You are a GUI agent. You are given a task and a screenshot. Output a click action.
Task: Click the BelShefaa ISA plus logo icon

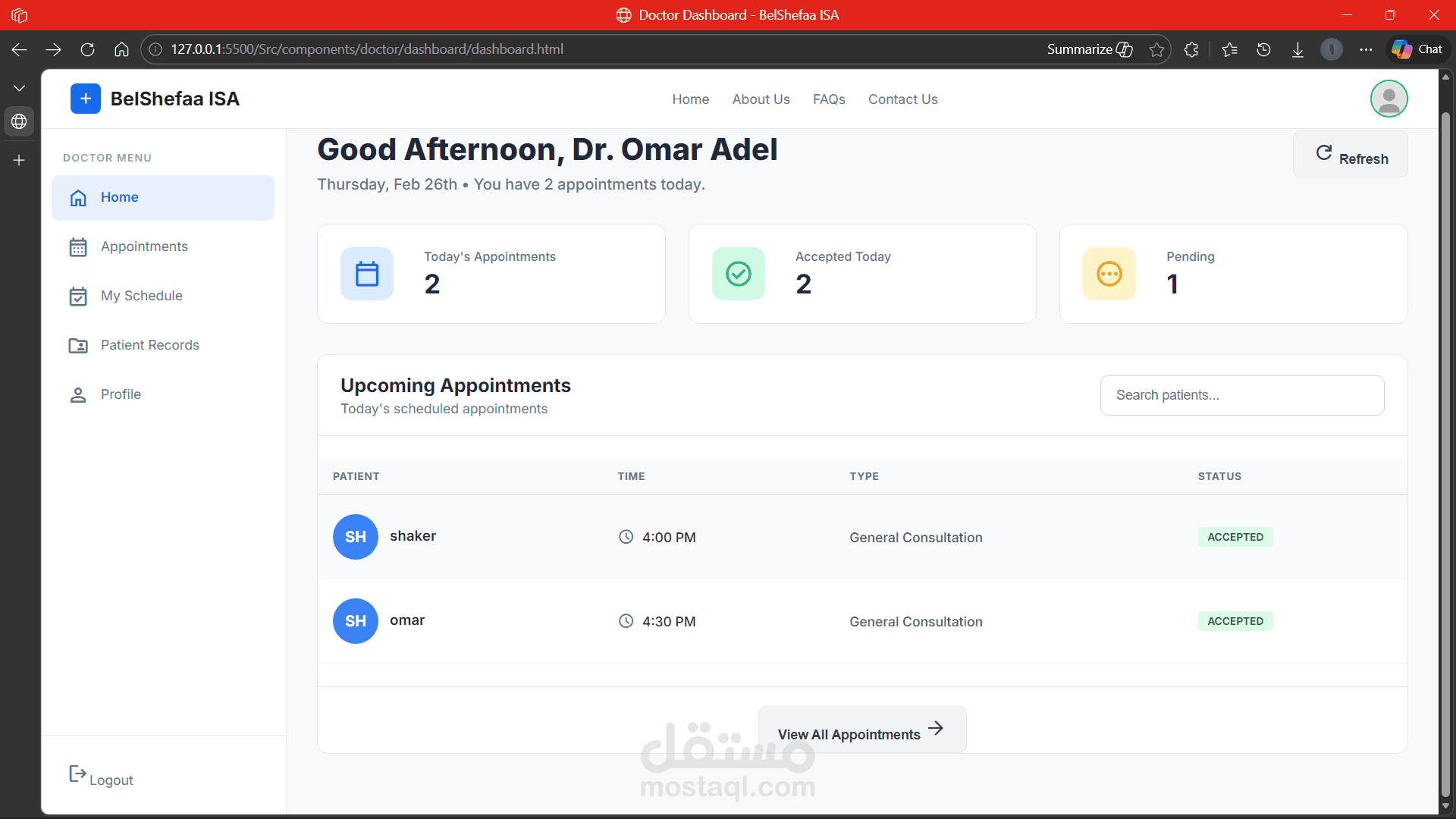point(85,99)
